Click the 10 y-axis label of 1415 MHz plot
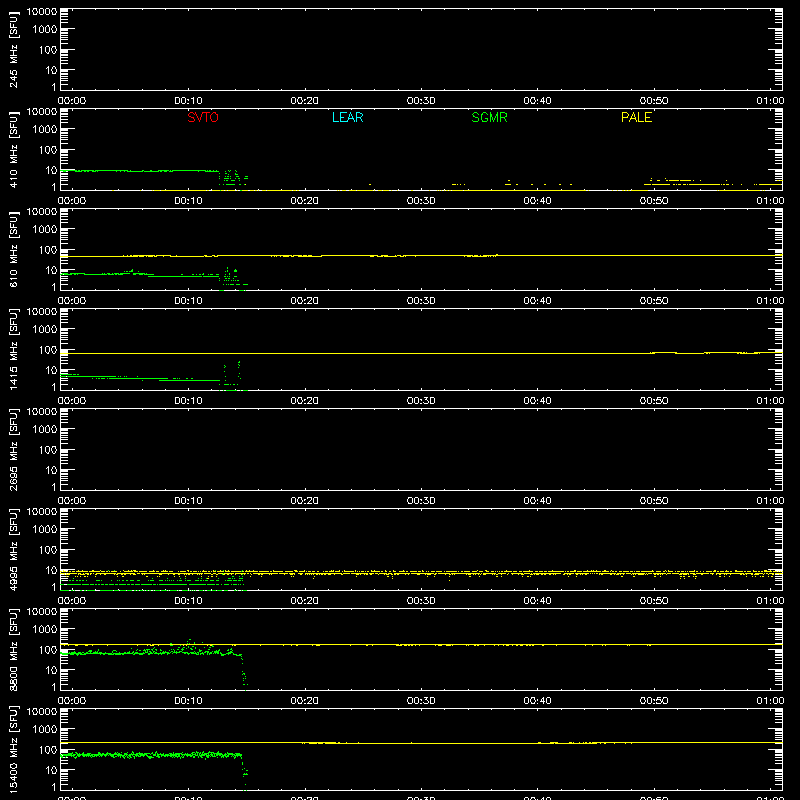This screenshot has width=800, height=800. coord(51,370)
